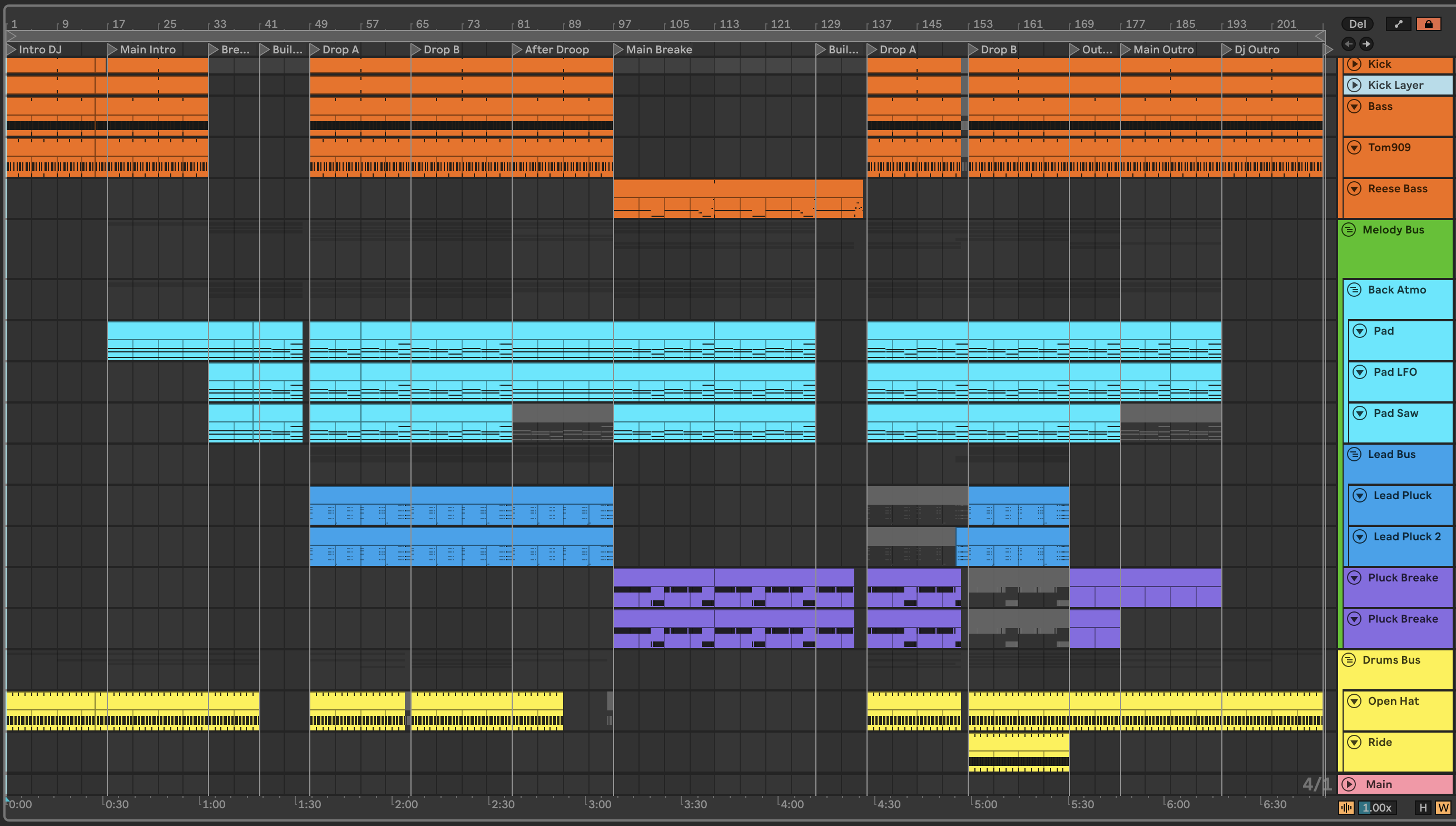Image resolution: width=1456 pixels, height=826 pixels.
Task: Fold the Bass track using its arrow
Action: click(1354, 106)
